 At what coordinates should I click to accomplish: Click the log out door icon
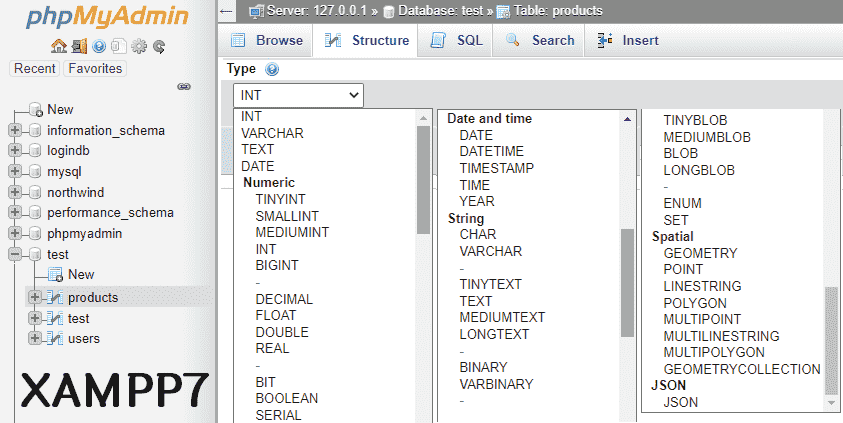[80, 46]
